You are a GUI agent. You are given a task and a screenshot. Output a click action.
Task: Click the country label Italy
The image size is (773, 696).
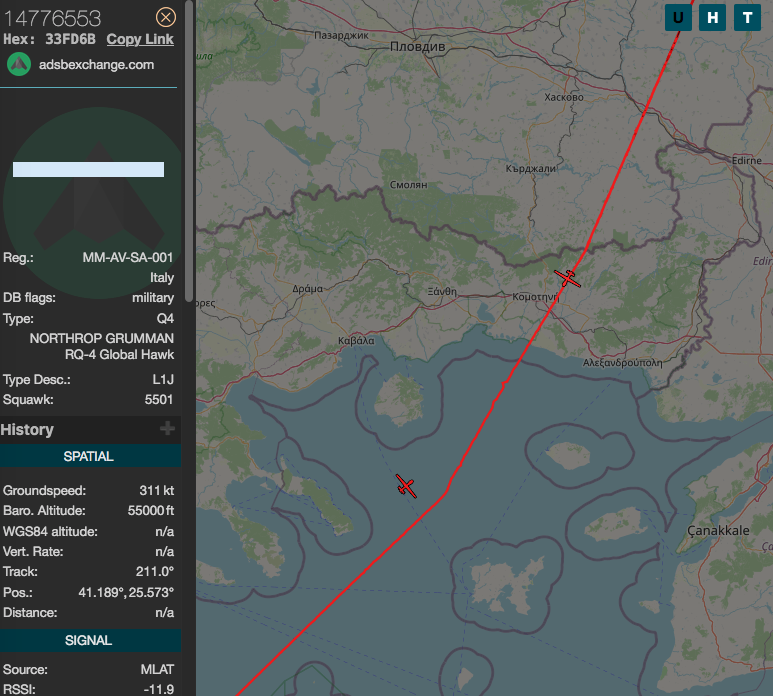162,278
